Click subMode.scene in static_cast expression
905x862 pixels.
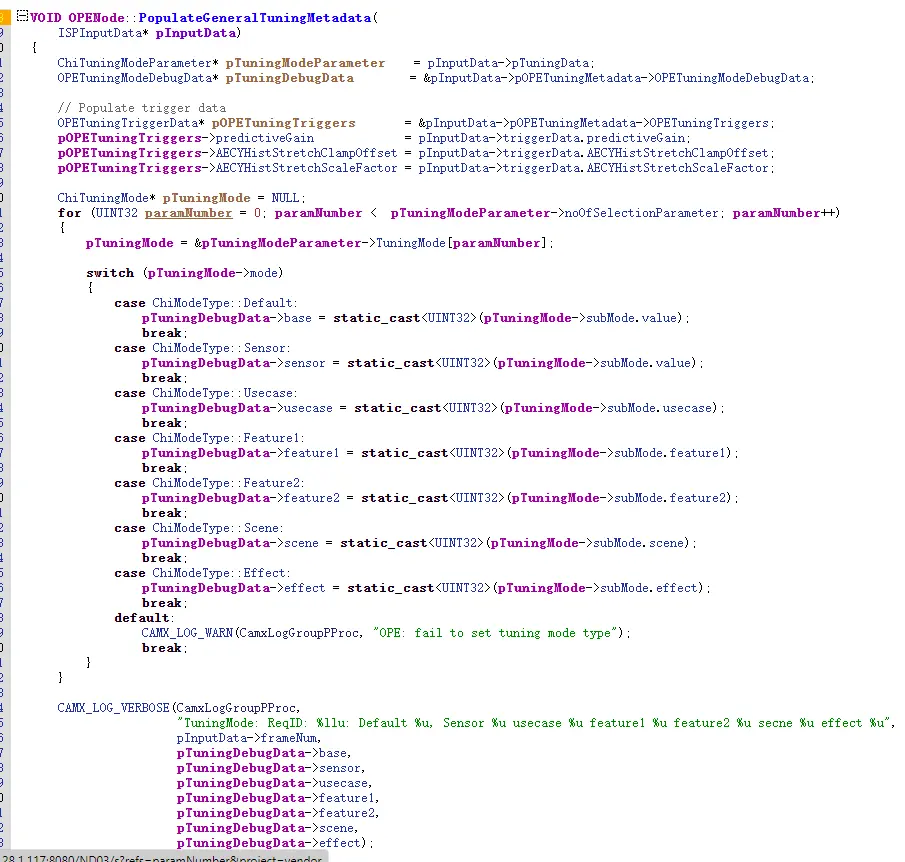pyautogui.click(x=638, y=543)
